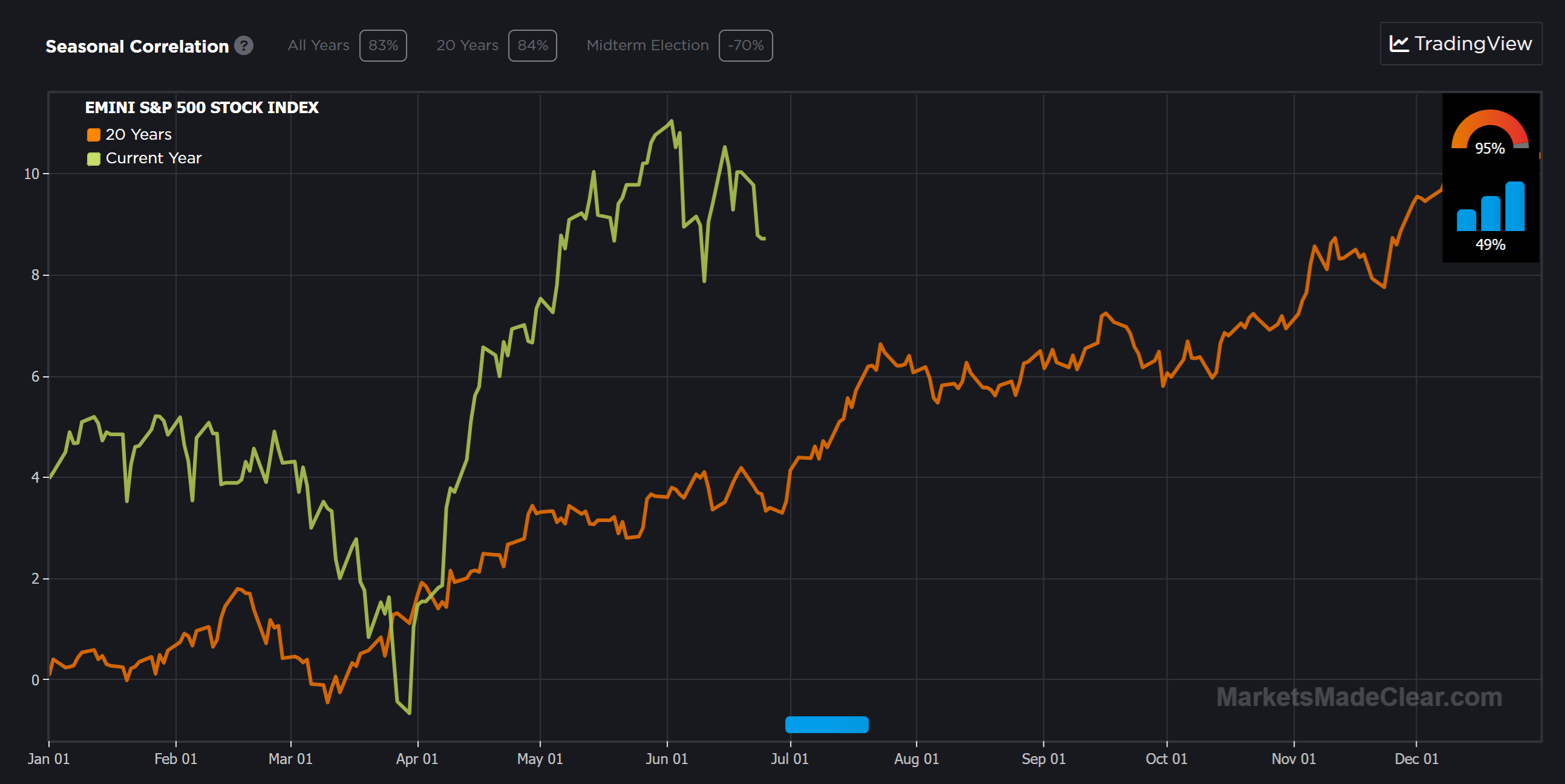The height and width of the screenshot is (784, 1565).
Task: Click the 'All Years' label text
Action: coord(318,45)
